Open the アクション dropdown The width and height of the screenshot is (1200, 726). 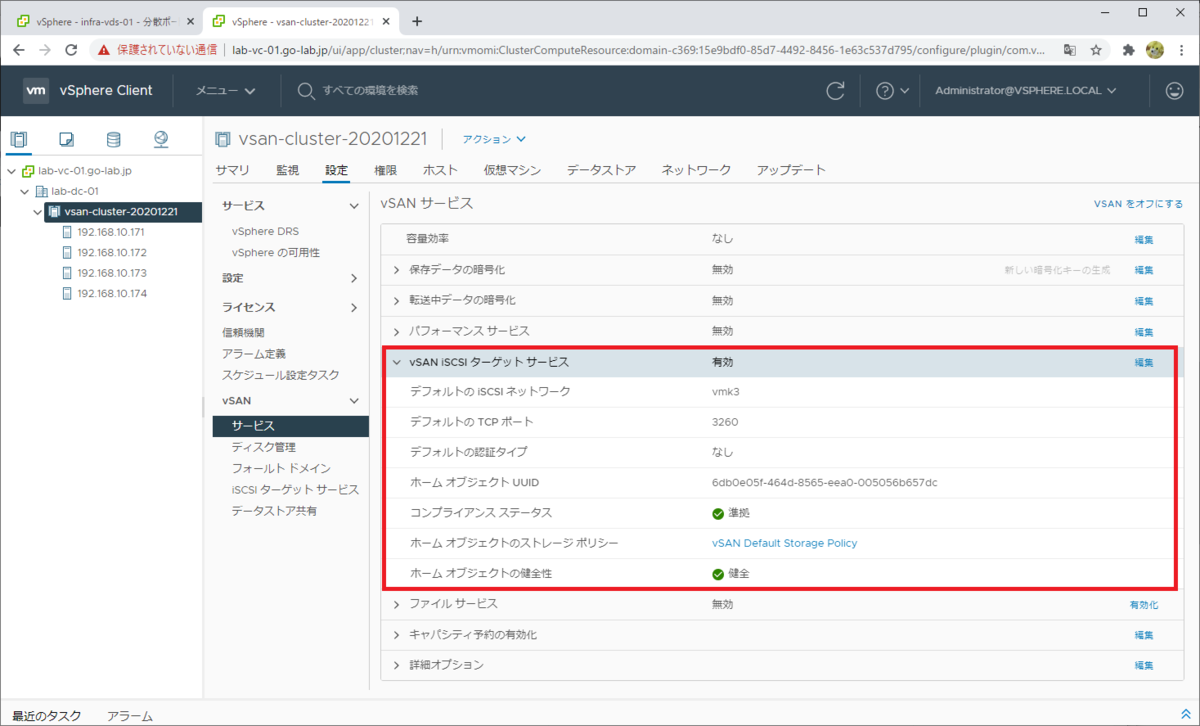[494, 139]
